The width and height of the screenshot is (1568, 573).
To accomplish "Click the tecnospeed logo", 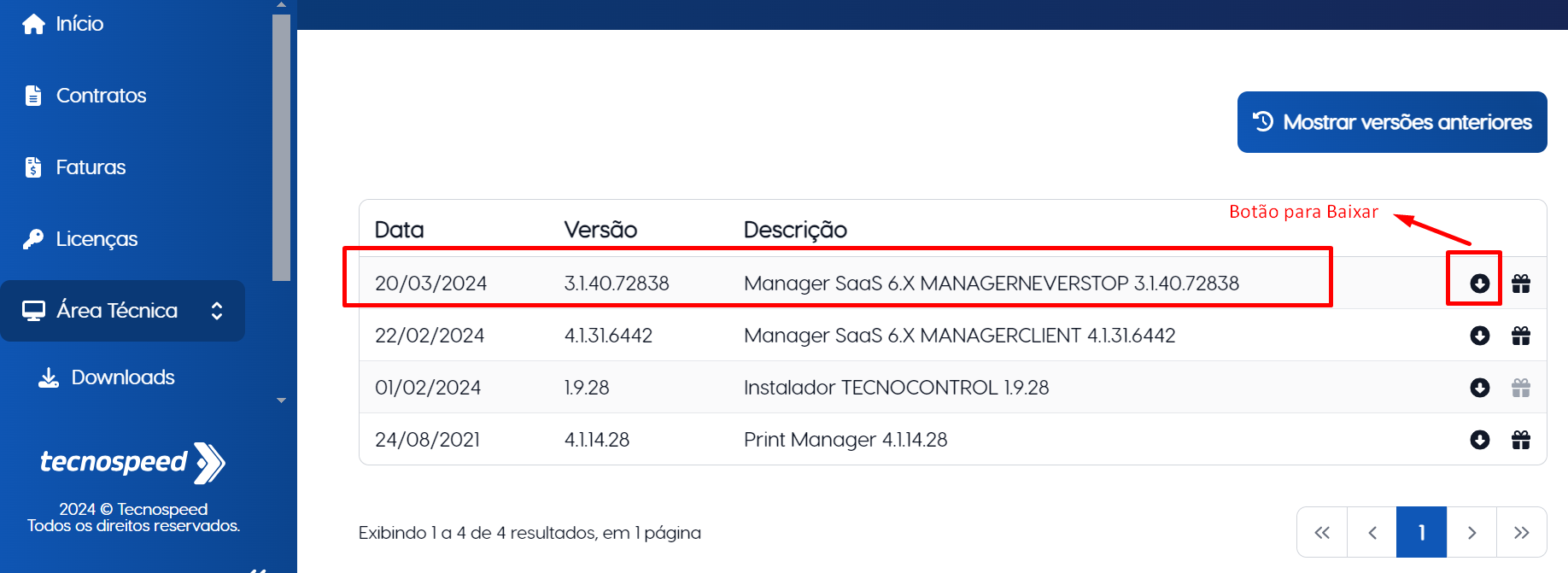I will pos(132,463).
